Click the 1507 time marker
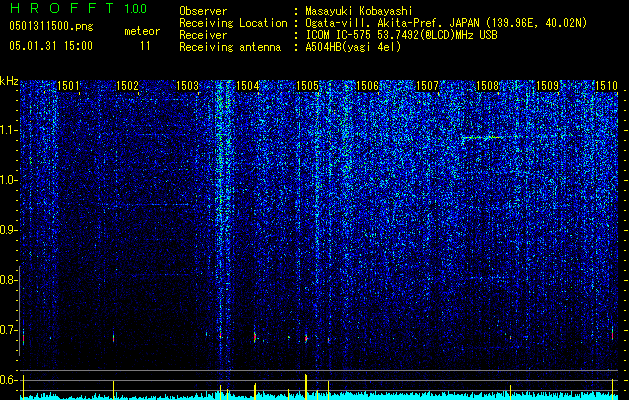The height and width of the screenshot is (400, 629). pos(428,86)
